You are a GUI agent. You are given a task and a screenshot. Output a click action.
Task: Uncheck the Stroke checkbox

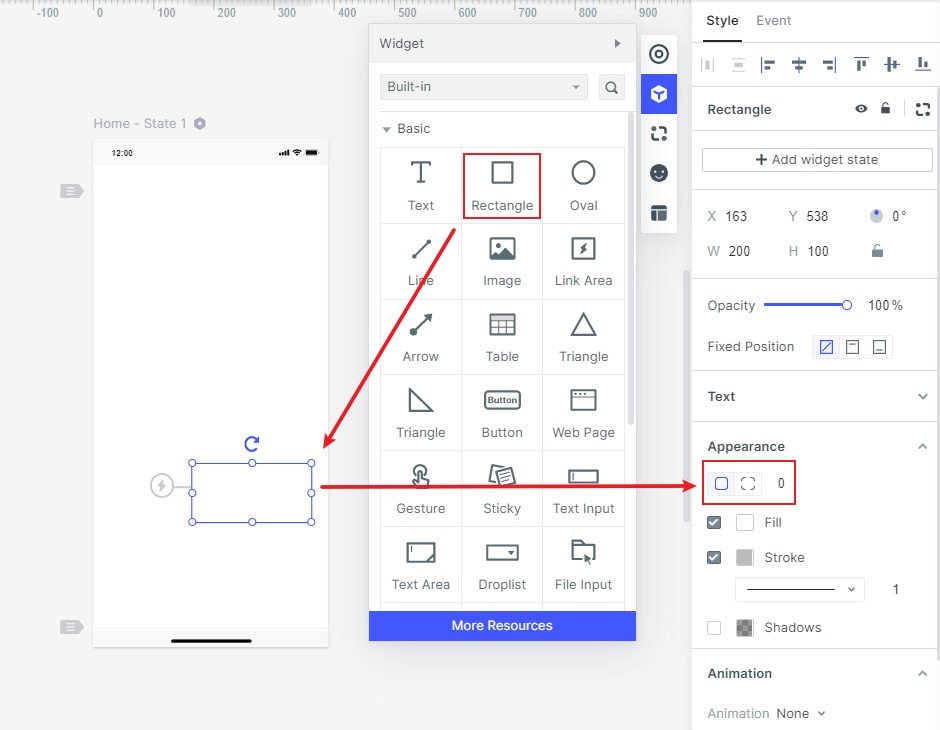tap(713, 557)
